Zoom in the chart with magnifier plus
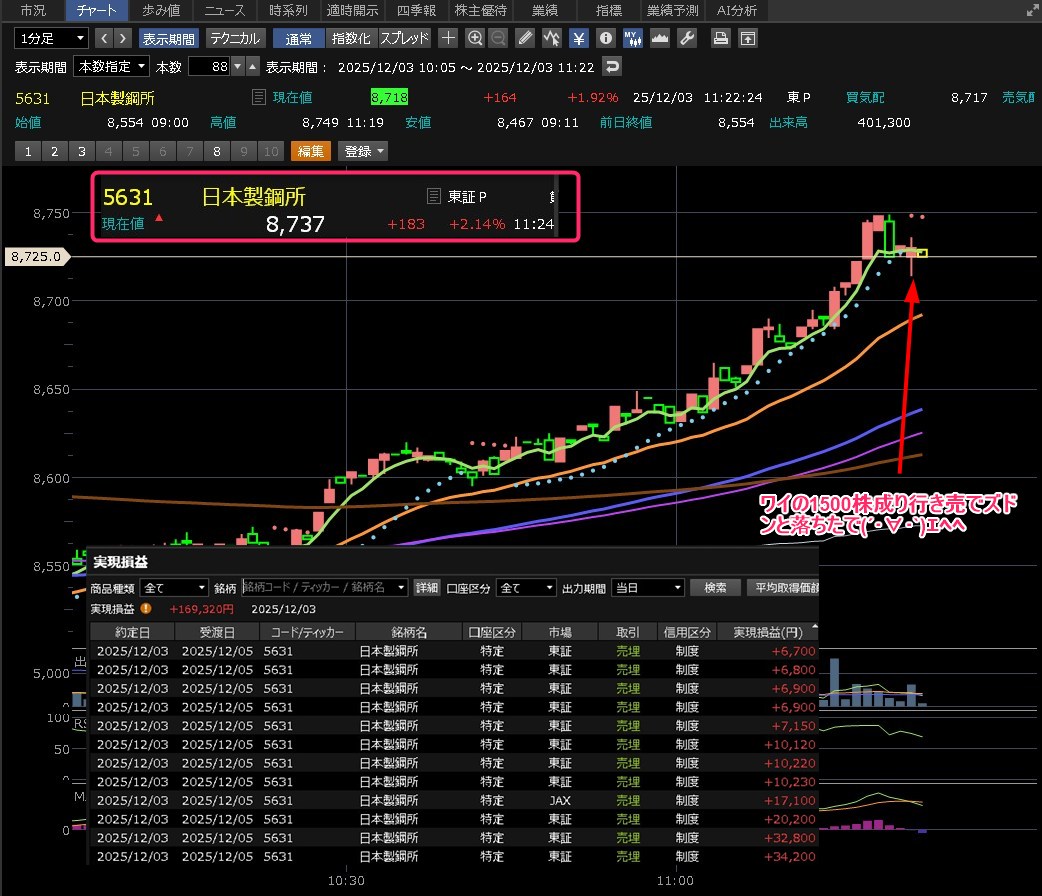1042x896 pixels. click(475, 38)
